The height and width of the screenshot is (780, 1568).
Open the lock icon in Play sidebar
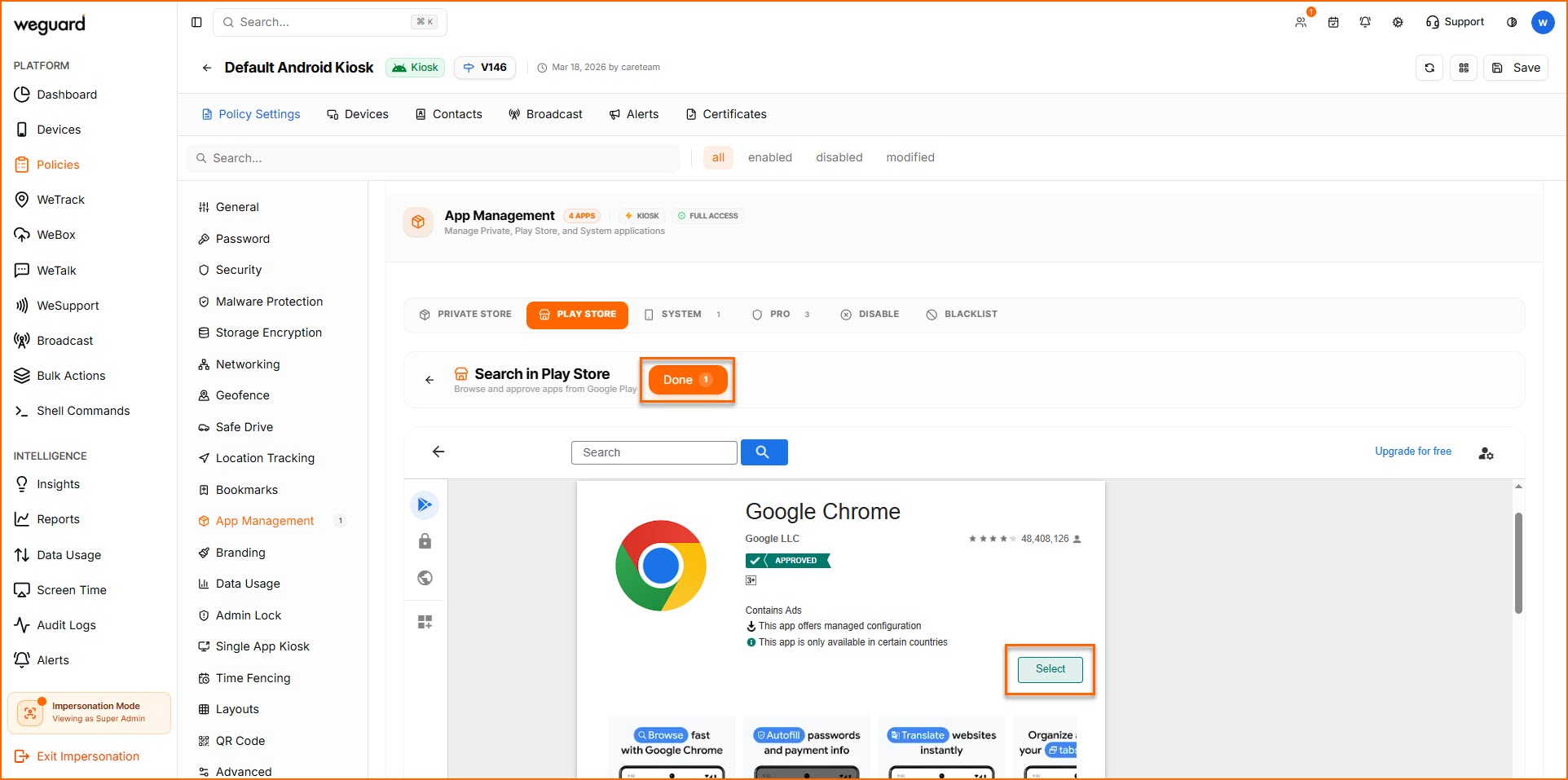425,541
